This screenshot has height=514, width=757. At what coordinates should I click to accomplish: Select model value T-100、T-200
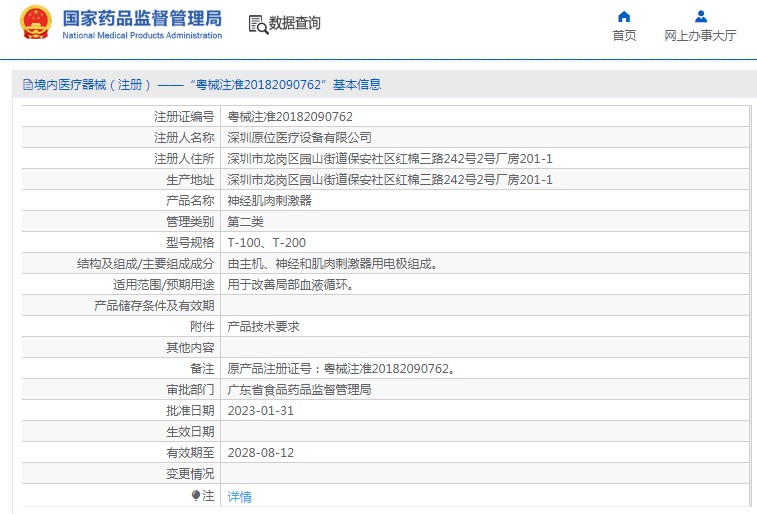(x=266, y=243)
